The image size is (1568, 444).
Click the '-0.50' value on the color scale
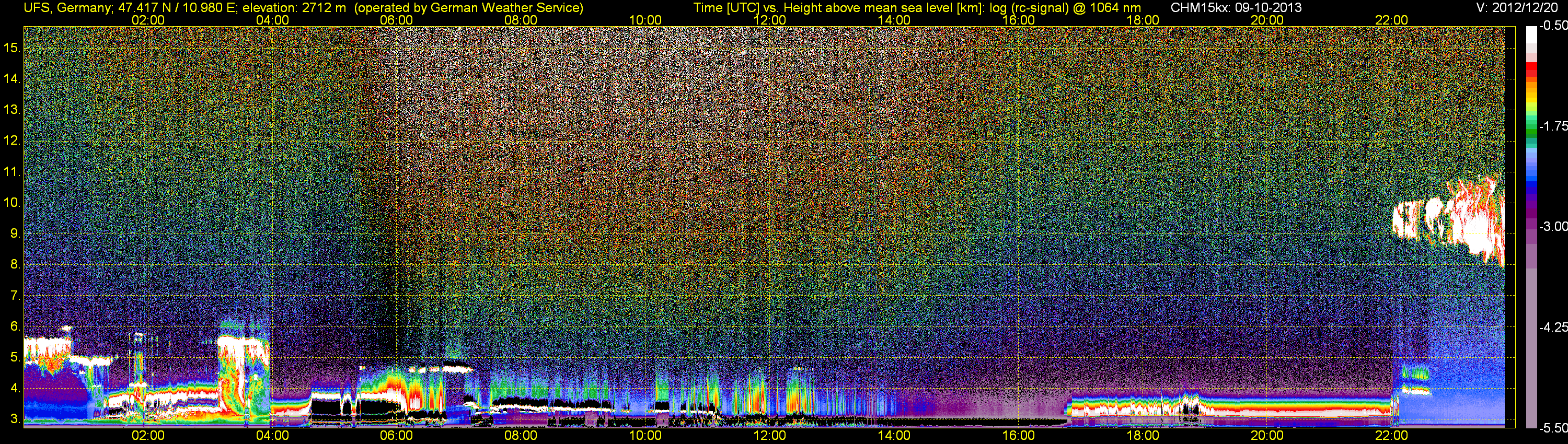(1553, 26)
